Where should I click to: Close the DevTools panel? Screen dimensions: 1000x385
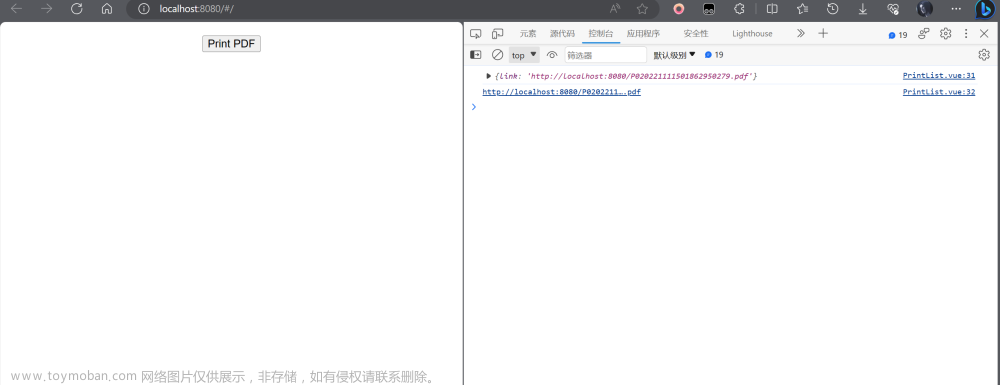coord(984,34)
